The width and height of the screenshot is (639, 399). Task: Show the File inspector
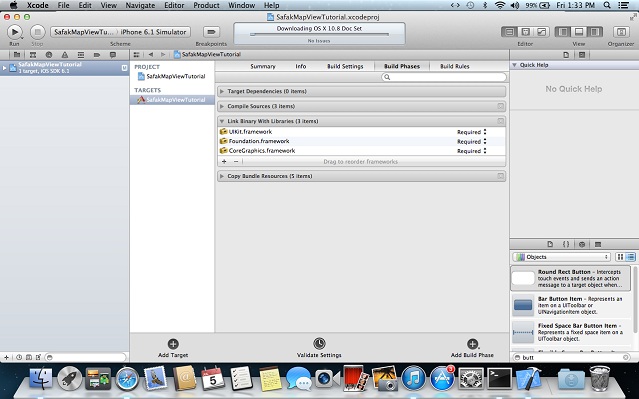[x=566, y=55]
